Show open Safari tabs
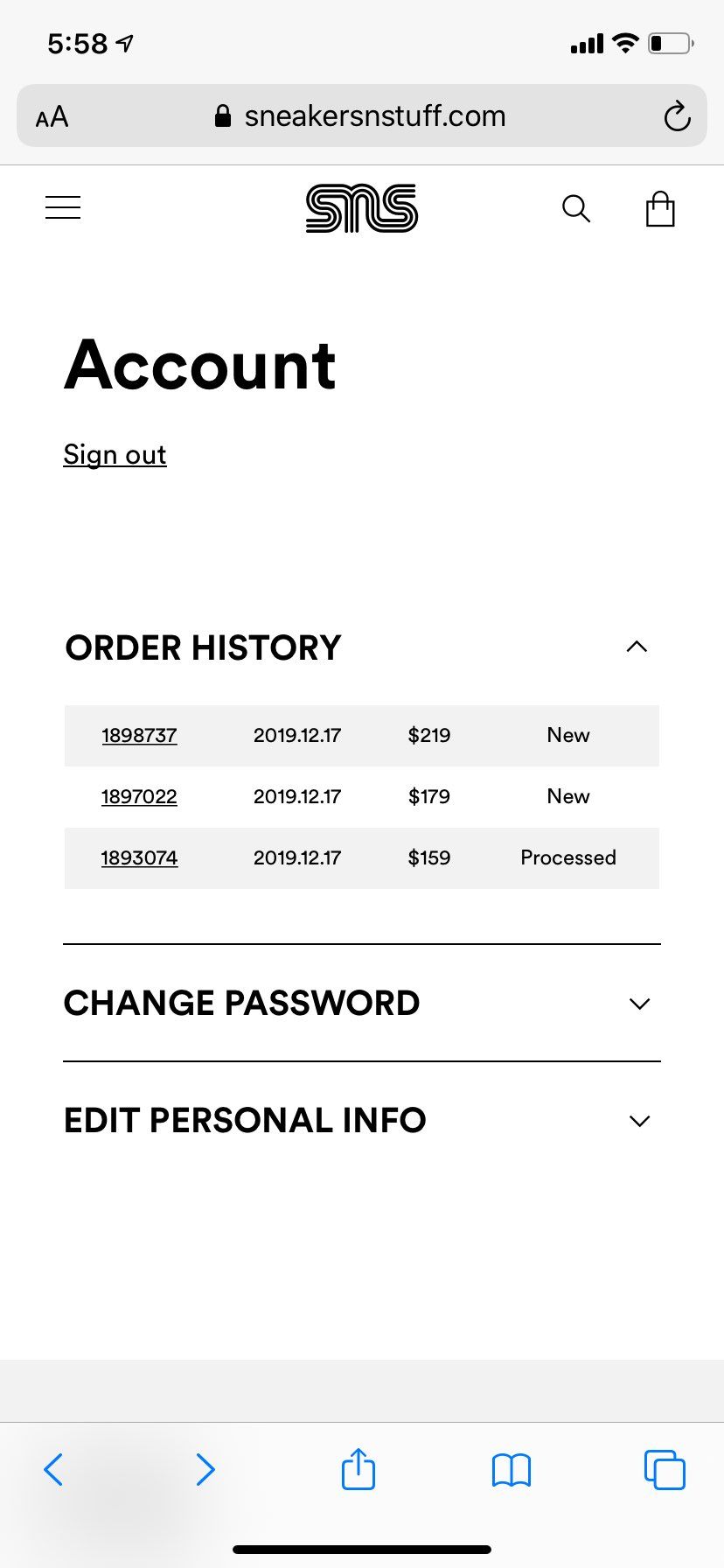The image size is (724, 1568). tap(665, 1469)
